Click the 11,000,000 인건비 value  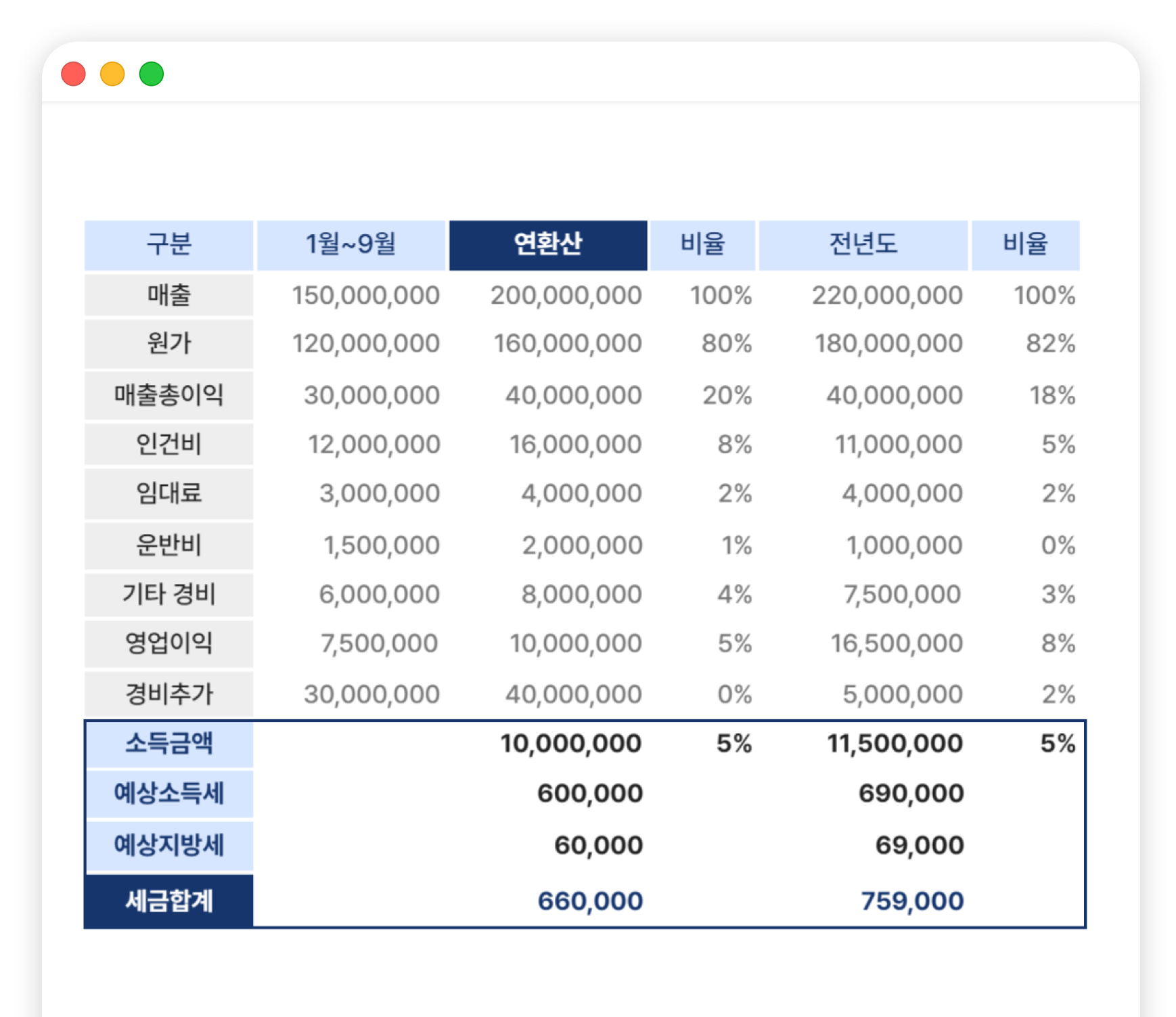pyautogui.click(x=899, y=445)
